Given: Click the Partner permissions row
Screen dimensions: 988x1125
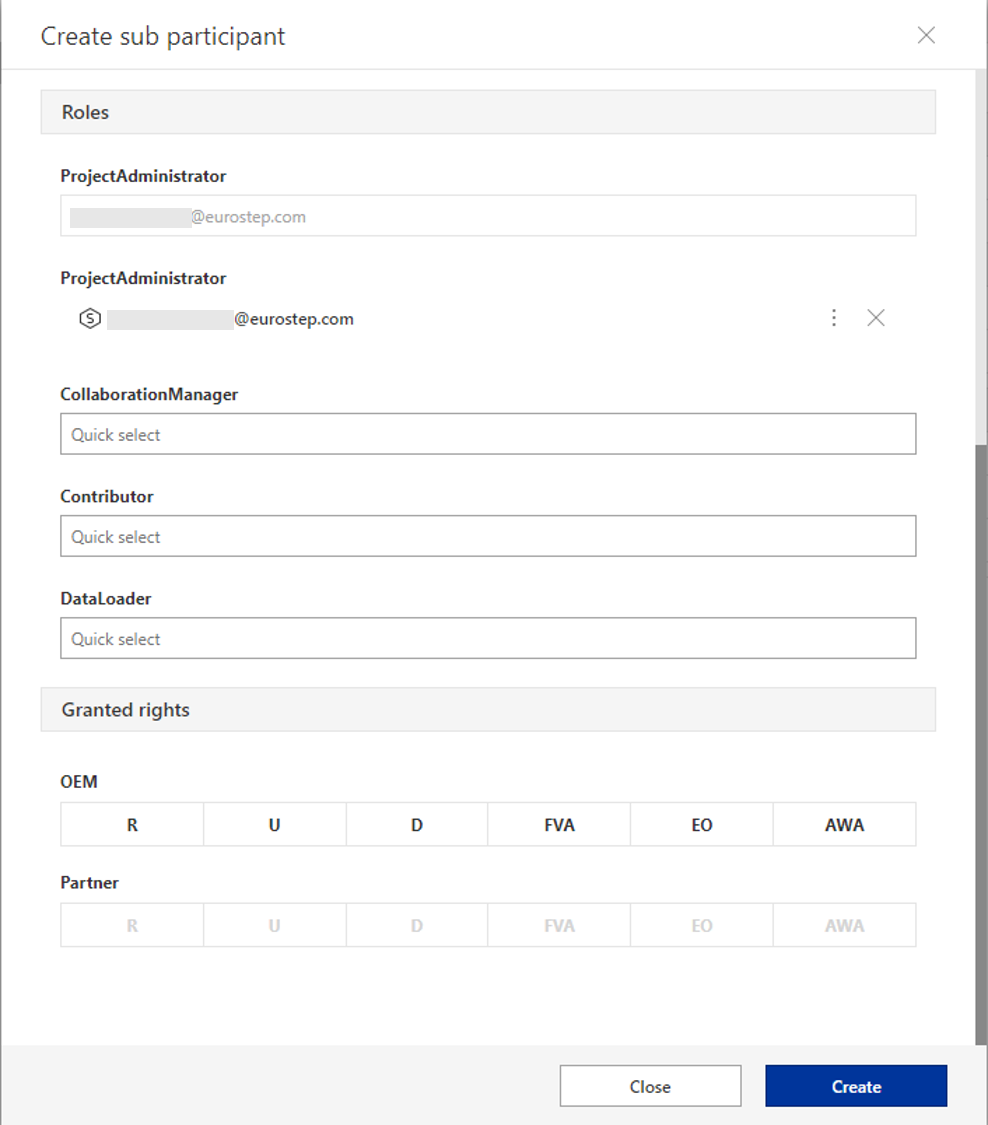Looking at the screenshot, I should click(488, 925).
